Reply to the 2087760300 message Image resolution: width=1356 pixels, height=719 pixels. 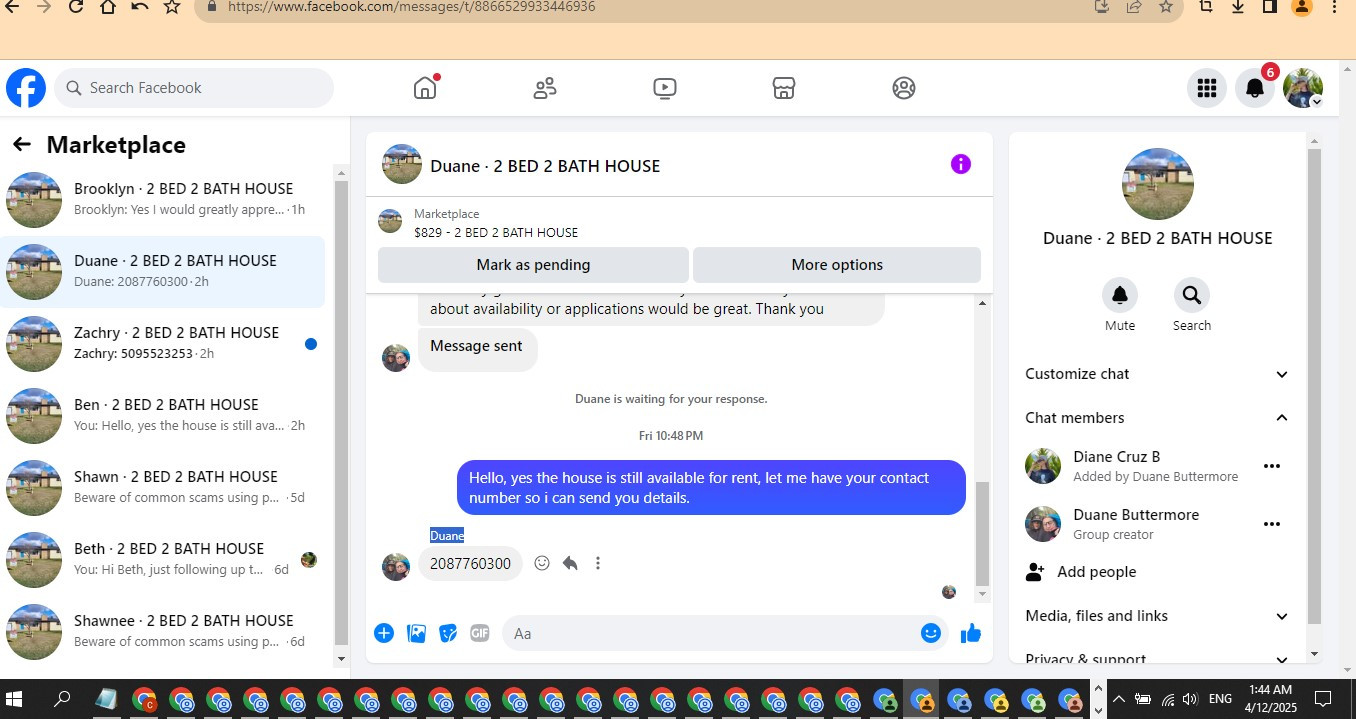(570, 563)
